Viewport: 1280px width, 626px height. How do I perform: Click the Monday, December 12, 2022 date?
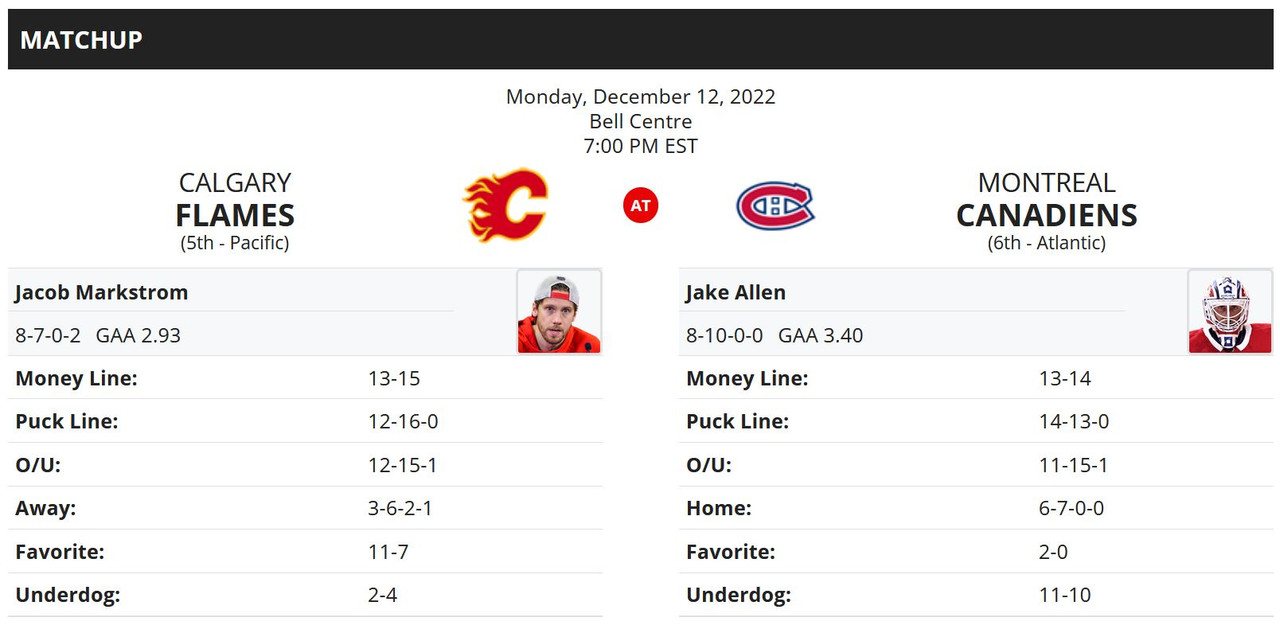coord(640,97)
